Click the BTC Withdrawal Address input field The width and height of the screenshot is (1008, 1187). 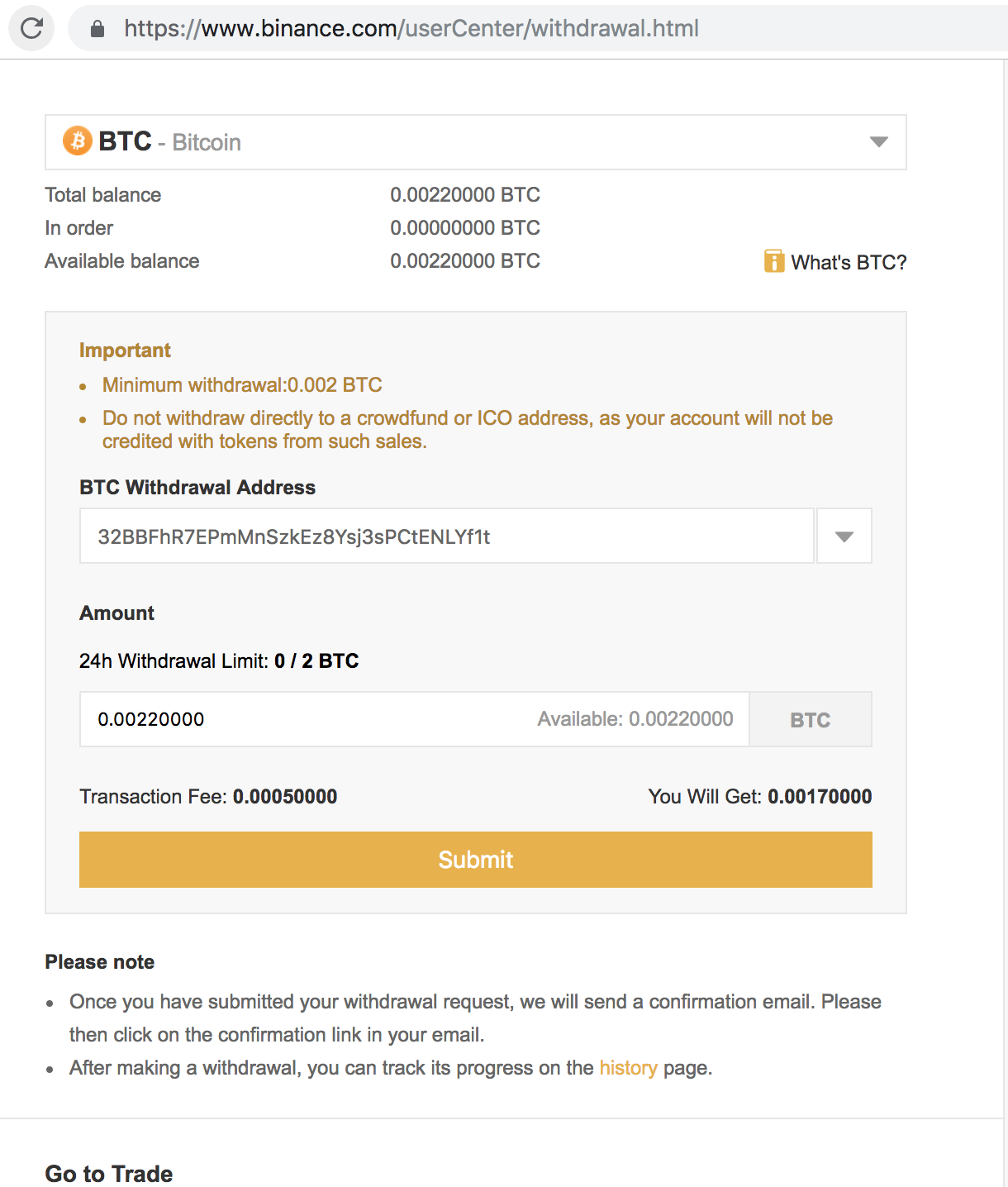coord(447,536)
